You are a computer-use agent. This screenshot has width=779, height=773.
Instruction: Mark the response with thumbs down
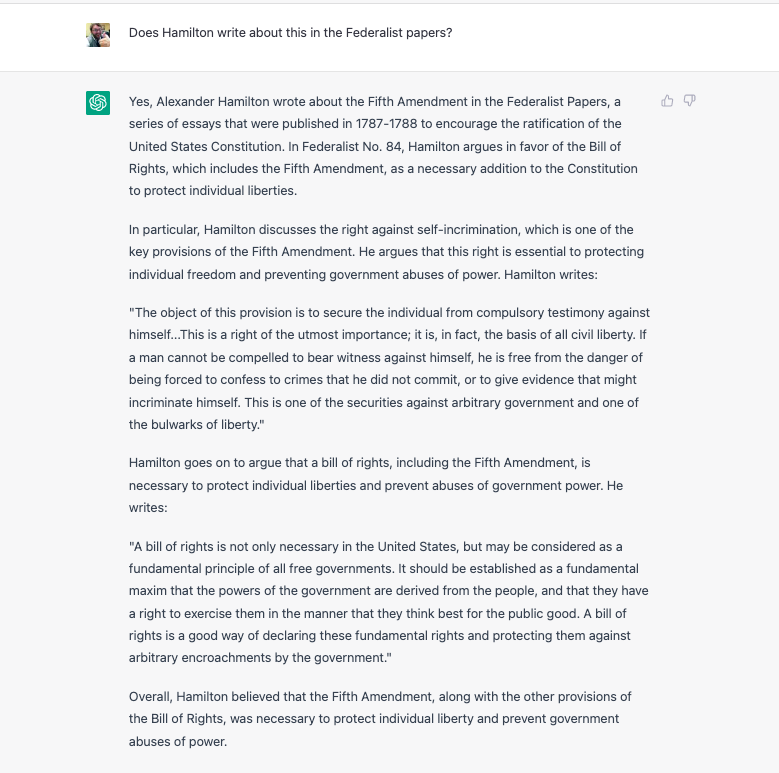click(689, 101)
